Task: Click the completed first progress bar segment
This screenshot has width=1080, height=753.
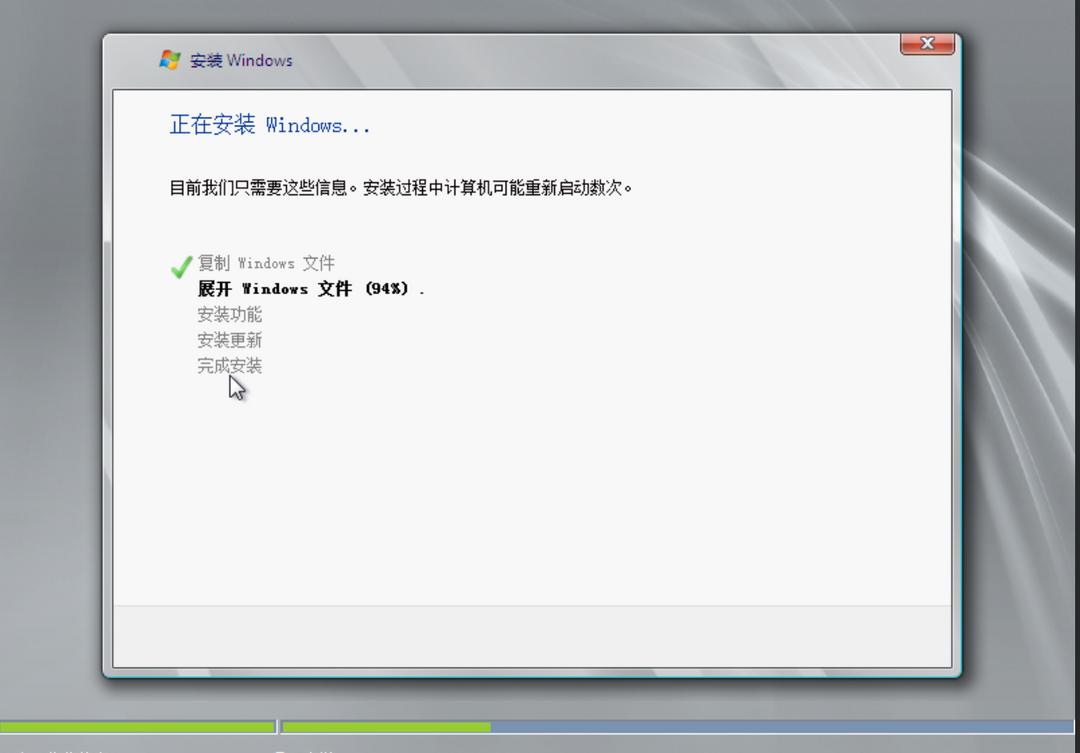Action: coord(138,727)
